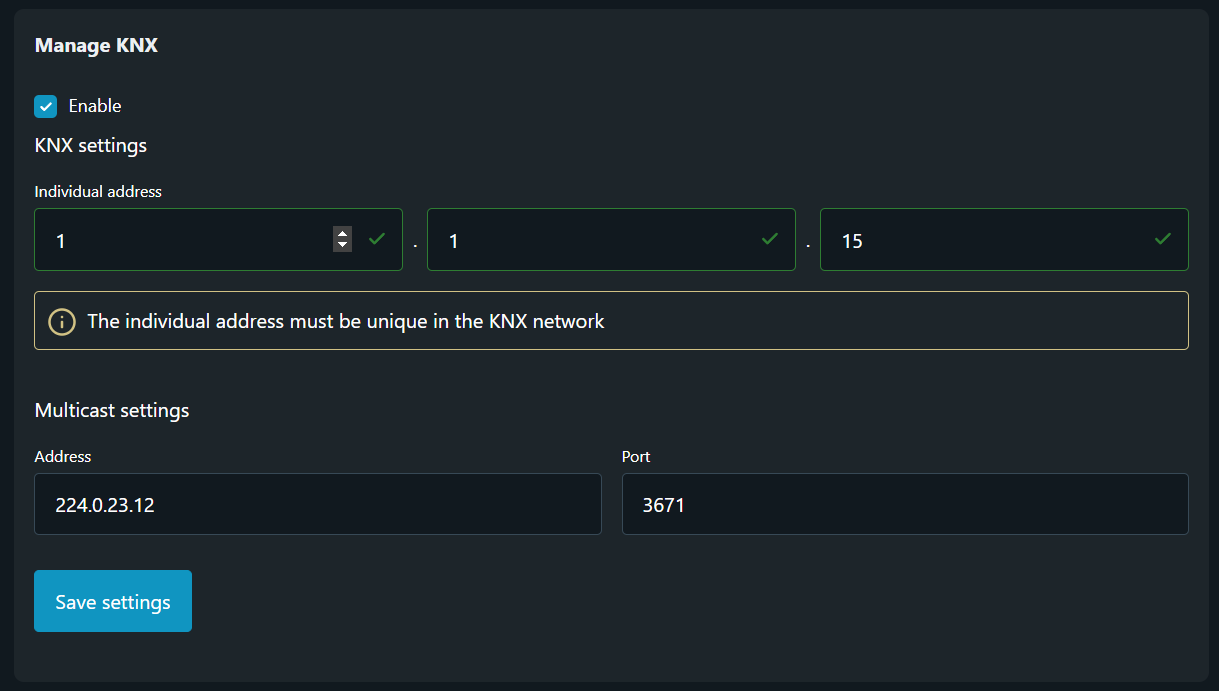Increment the first individual address with the up arrow

point(342,233)
